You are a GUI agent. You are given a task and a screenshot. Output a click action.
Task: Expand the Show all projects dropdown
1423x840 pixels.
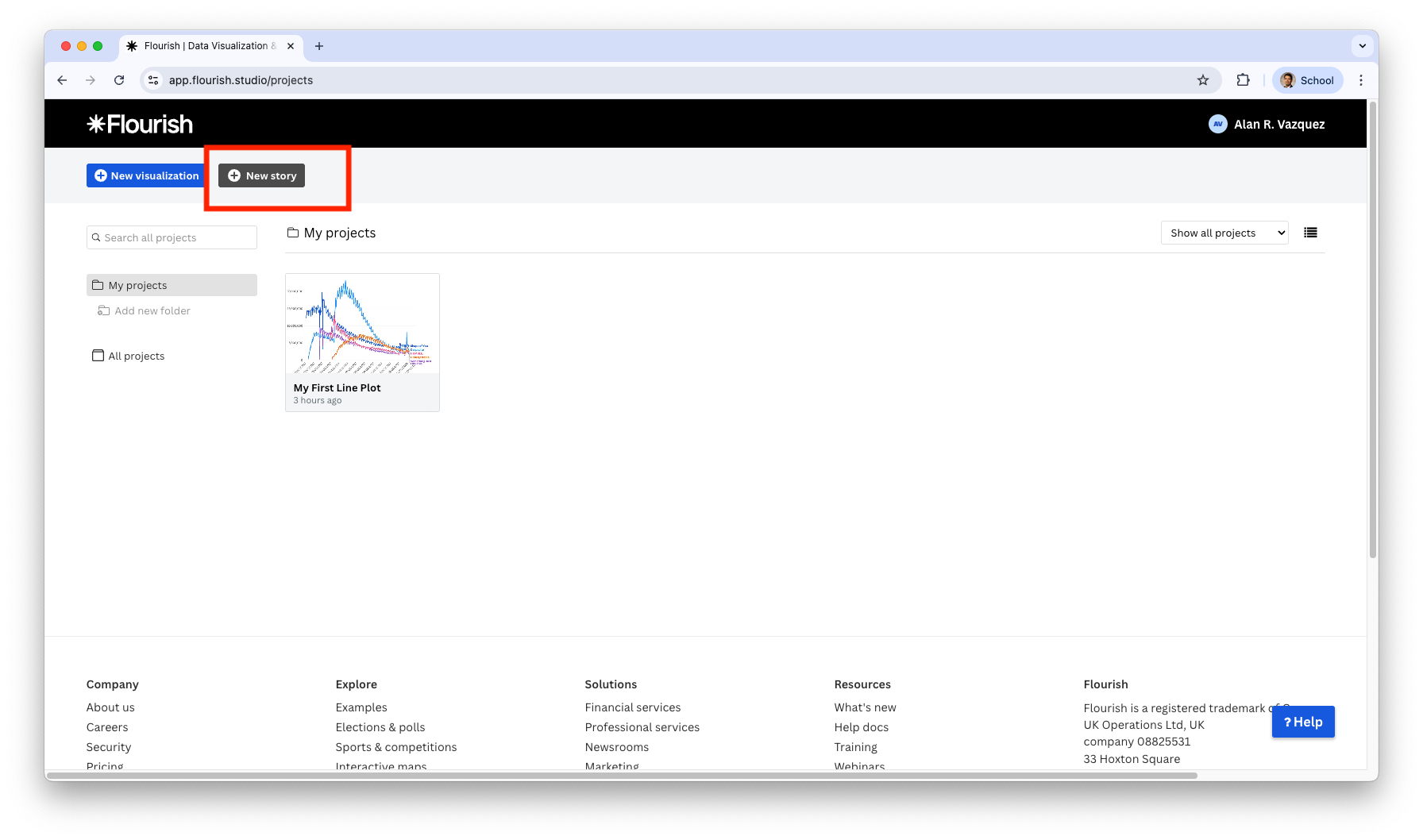(x=1224, y=233)
